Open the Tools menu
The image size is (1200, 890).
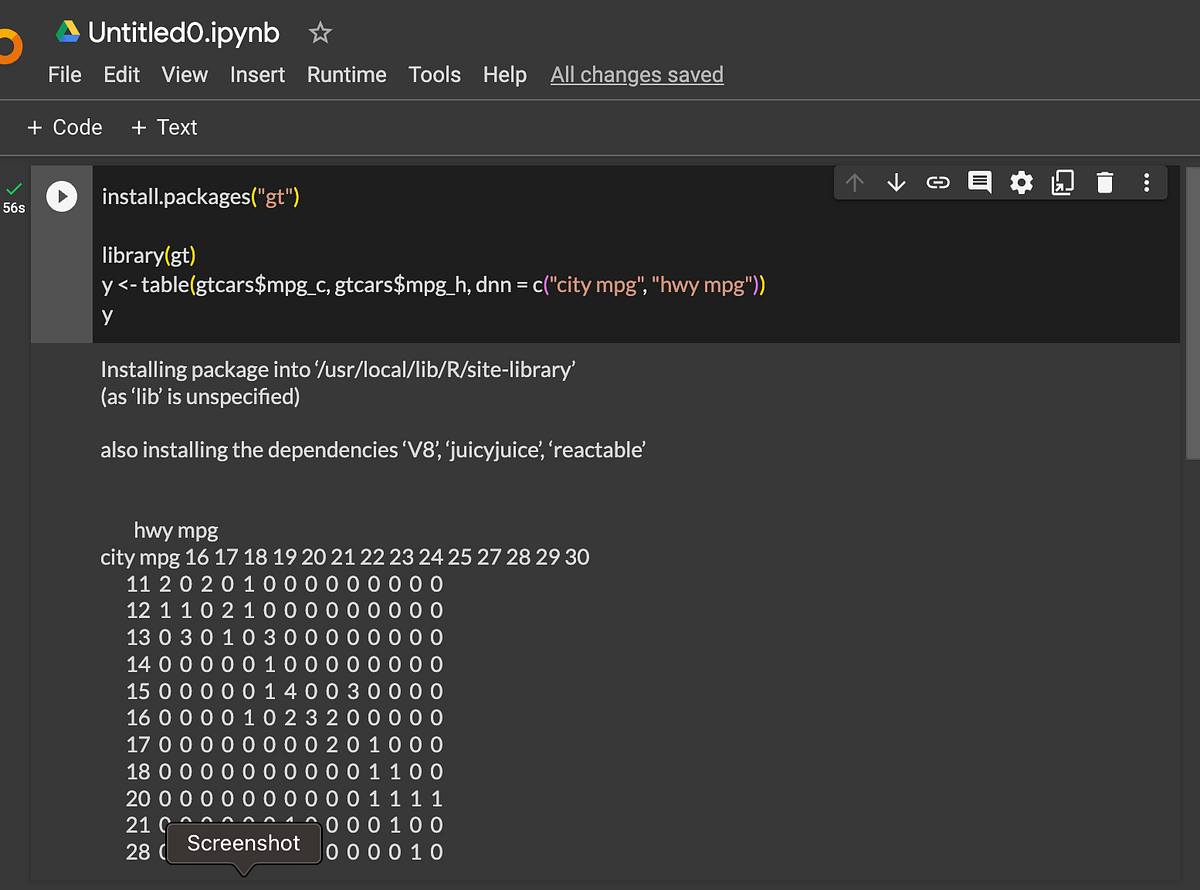click(434, 74)
